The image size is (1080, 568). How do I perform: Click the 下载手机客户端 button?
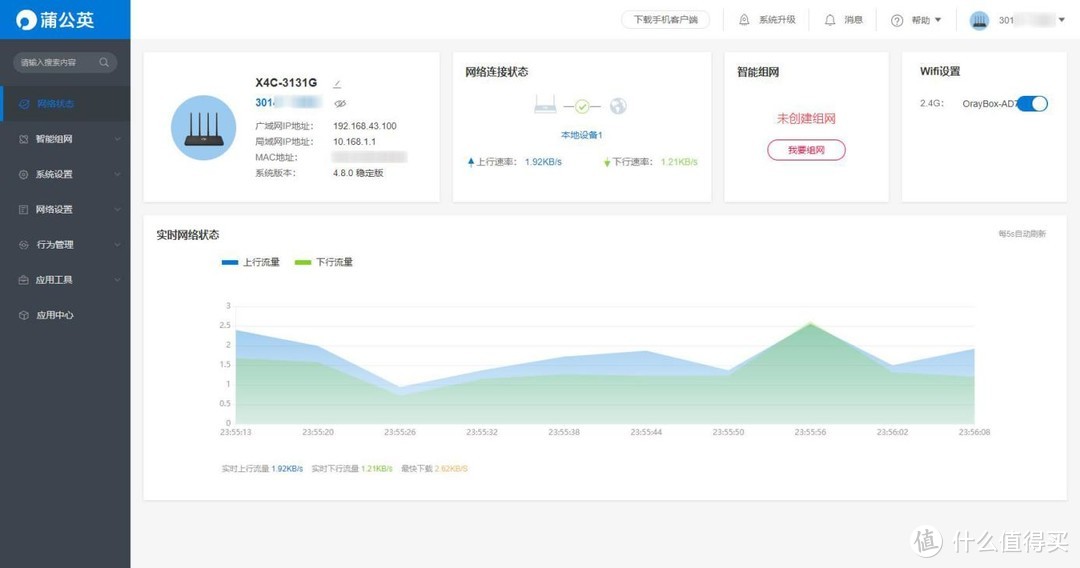pyautogui.click(x=665, y=20)
